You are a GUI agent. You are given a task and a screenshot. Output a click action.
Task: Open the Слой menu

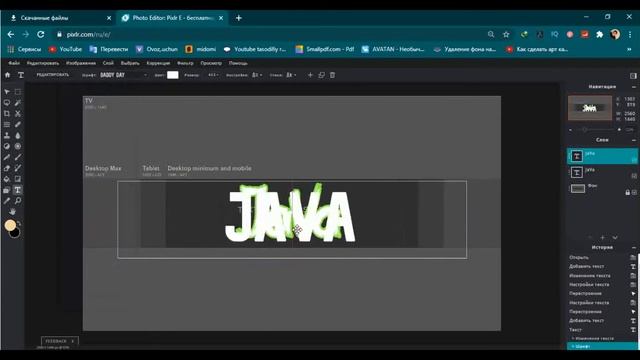coord(108,63)
